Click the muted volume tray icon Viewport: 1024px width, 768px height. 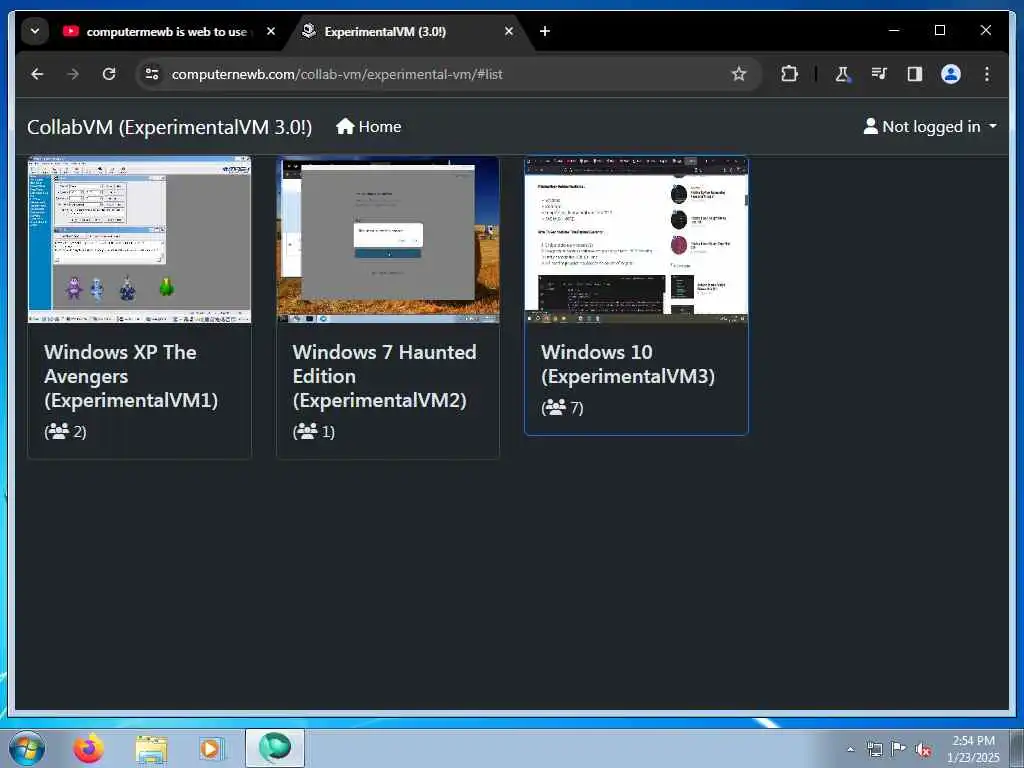point(923,750)
